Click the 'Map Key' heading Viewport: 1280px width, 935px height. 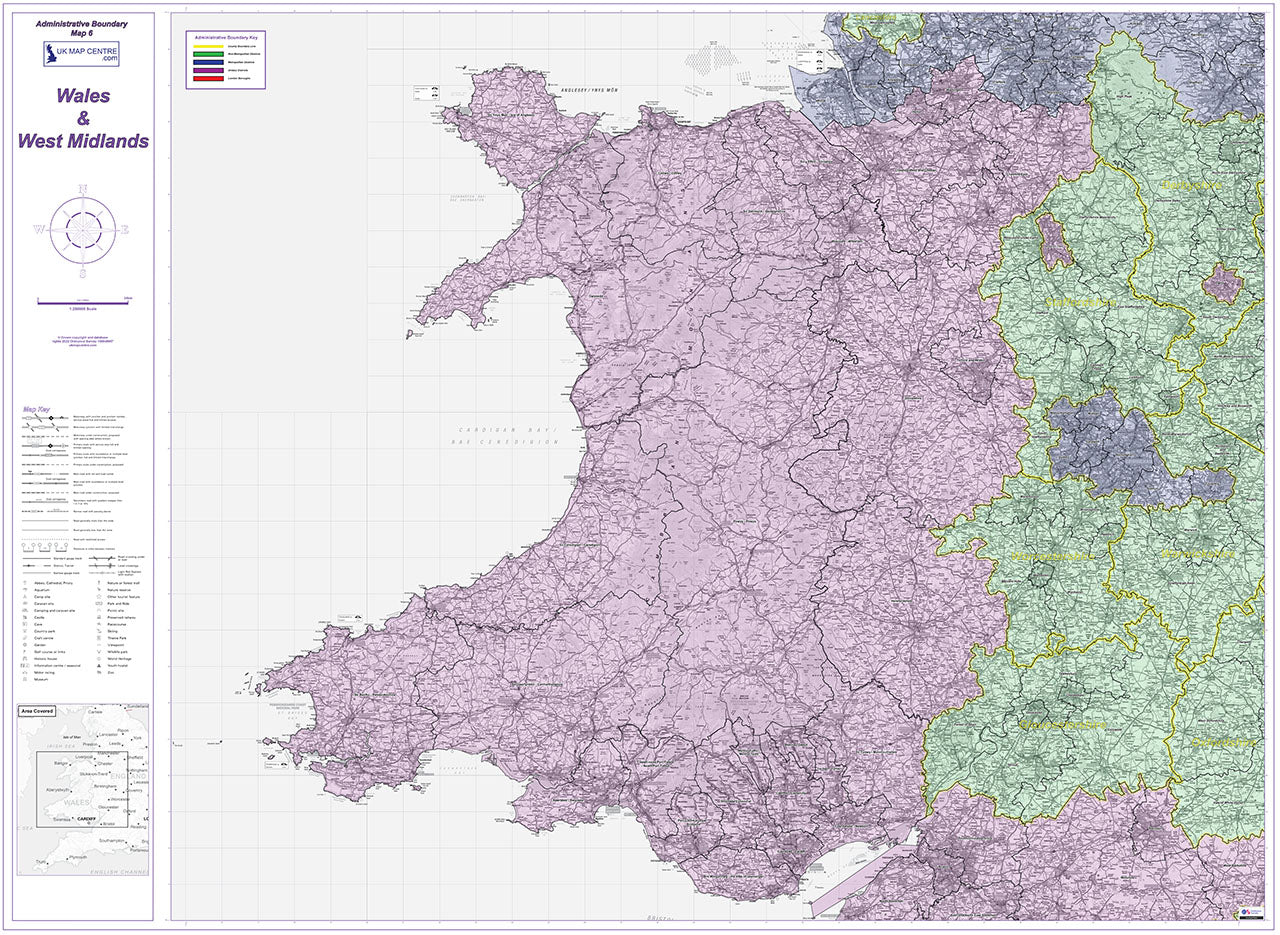coord(36,409)
